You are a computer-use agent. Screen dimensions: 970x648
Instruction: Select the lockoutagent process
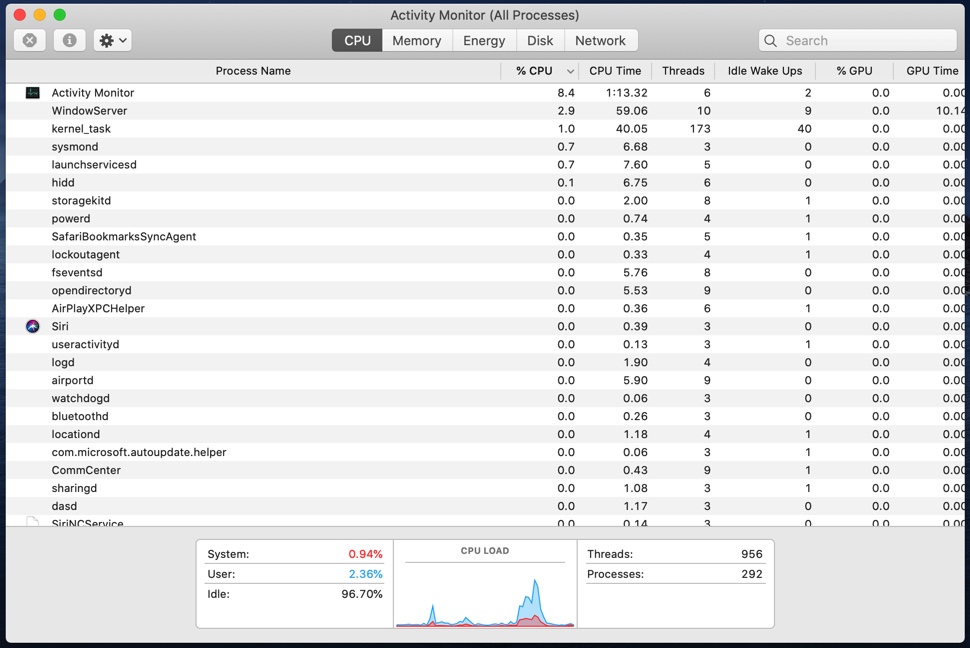(x=485, y=254)
